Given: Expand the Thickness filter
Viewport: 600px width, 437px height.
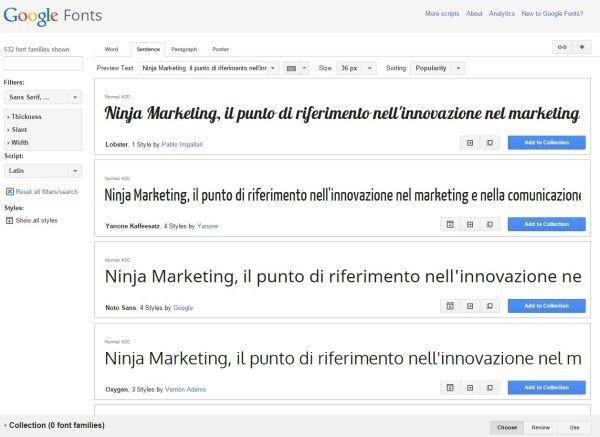Looking at the screenshot, I should [24, 117].
